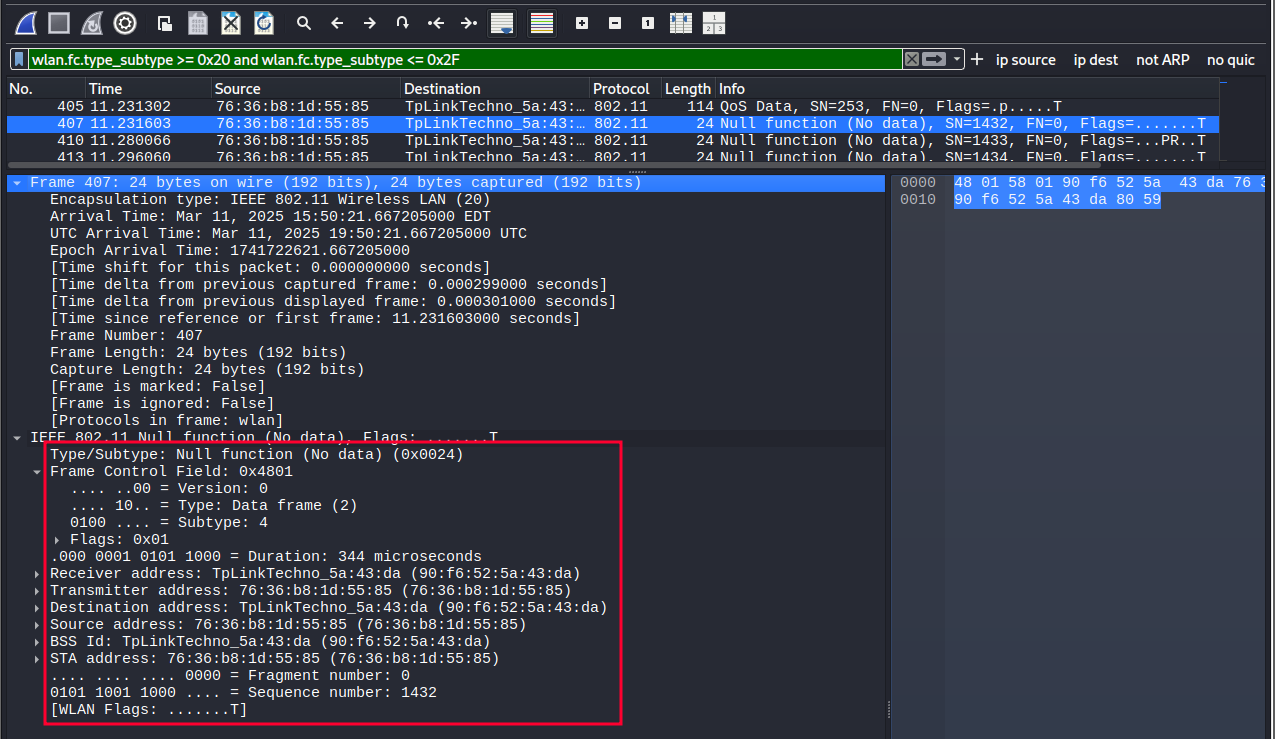Reload the current capture file
The image size is (1275, 739).
coord(264,23)
